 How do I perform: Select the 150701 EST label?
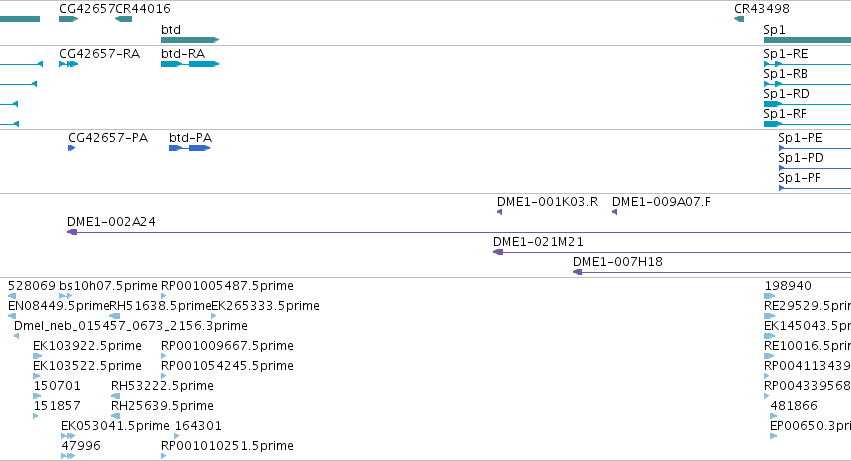pos(57,386)
